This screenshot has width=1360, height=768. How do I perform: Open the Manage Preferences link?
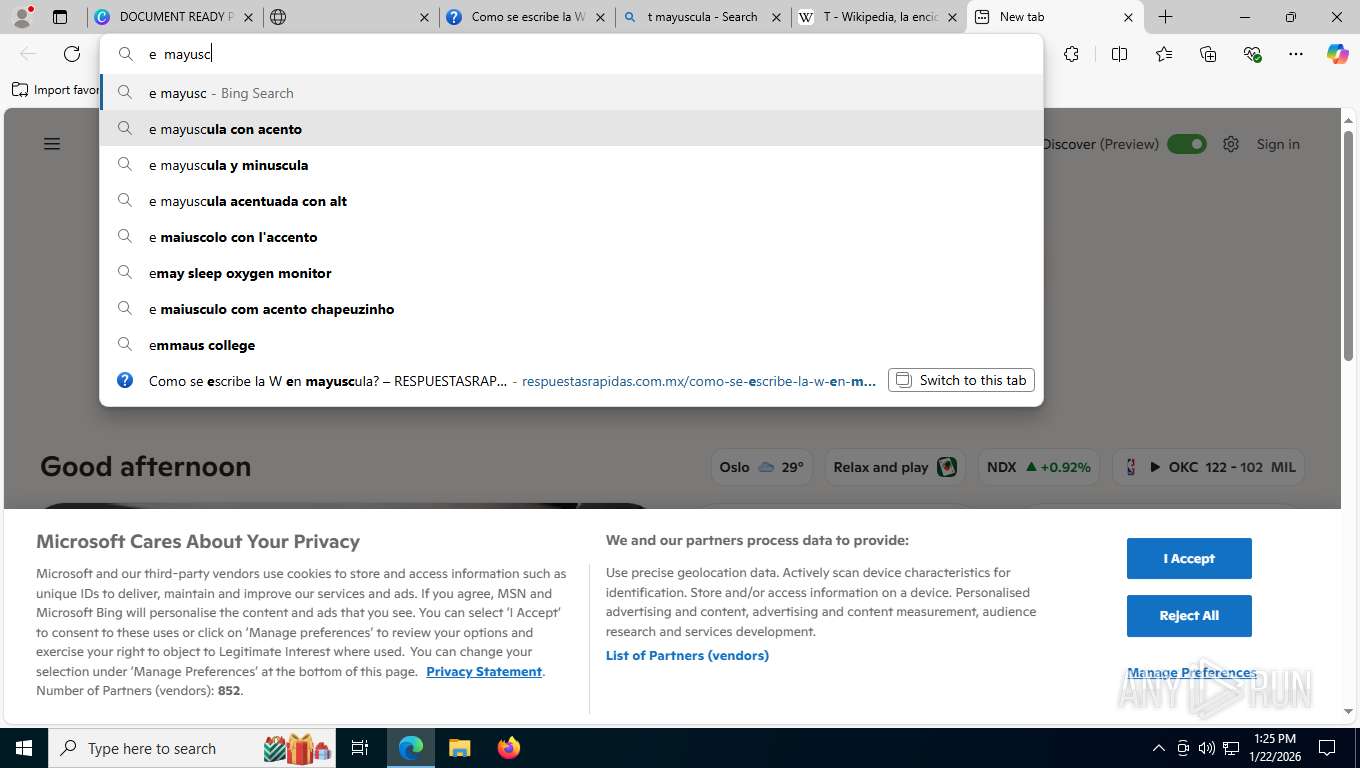pos(1192,672)
